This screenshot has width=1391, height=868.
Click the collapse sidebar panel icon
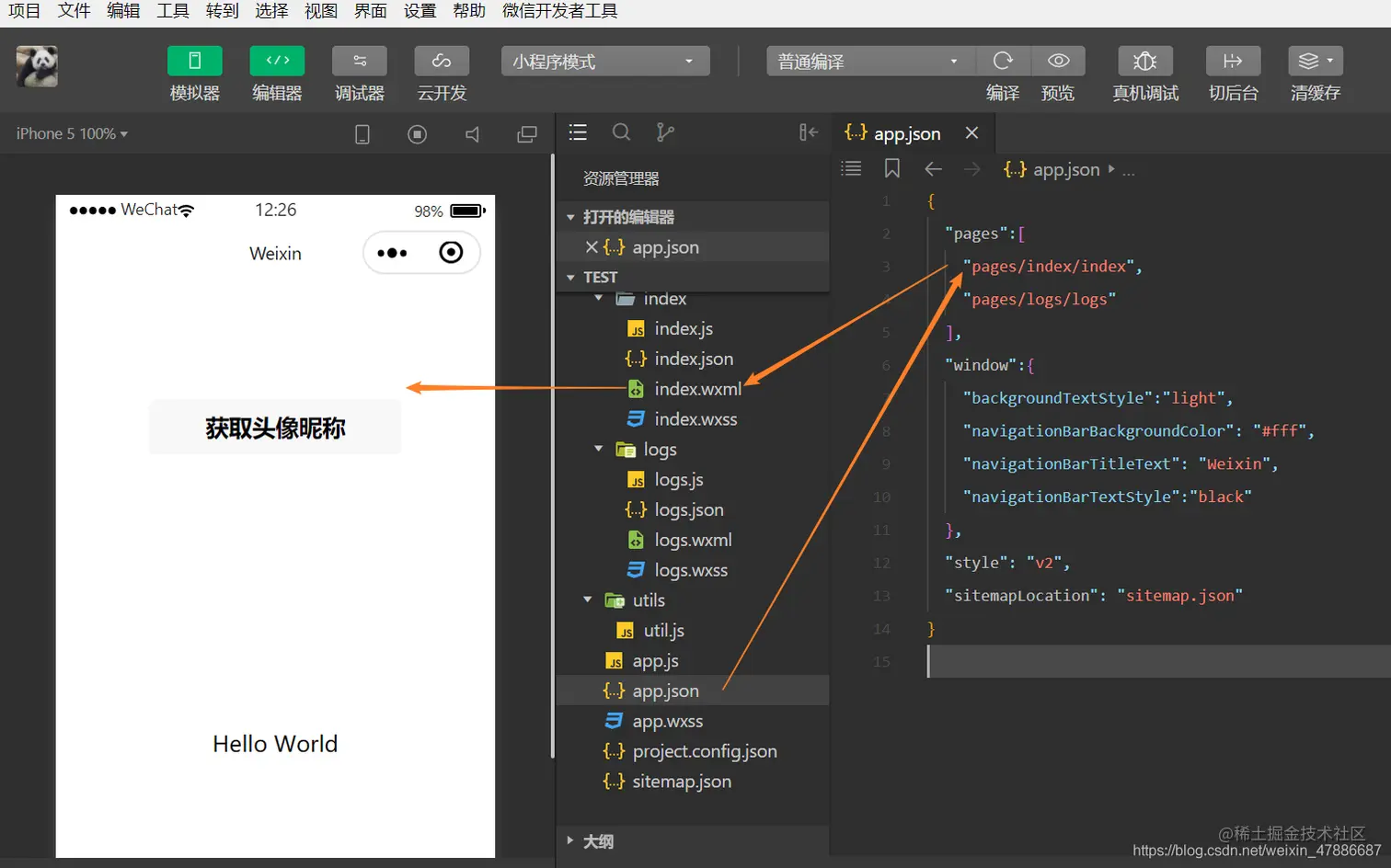(809, 132)
